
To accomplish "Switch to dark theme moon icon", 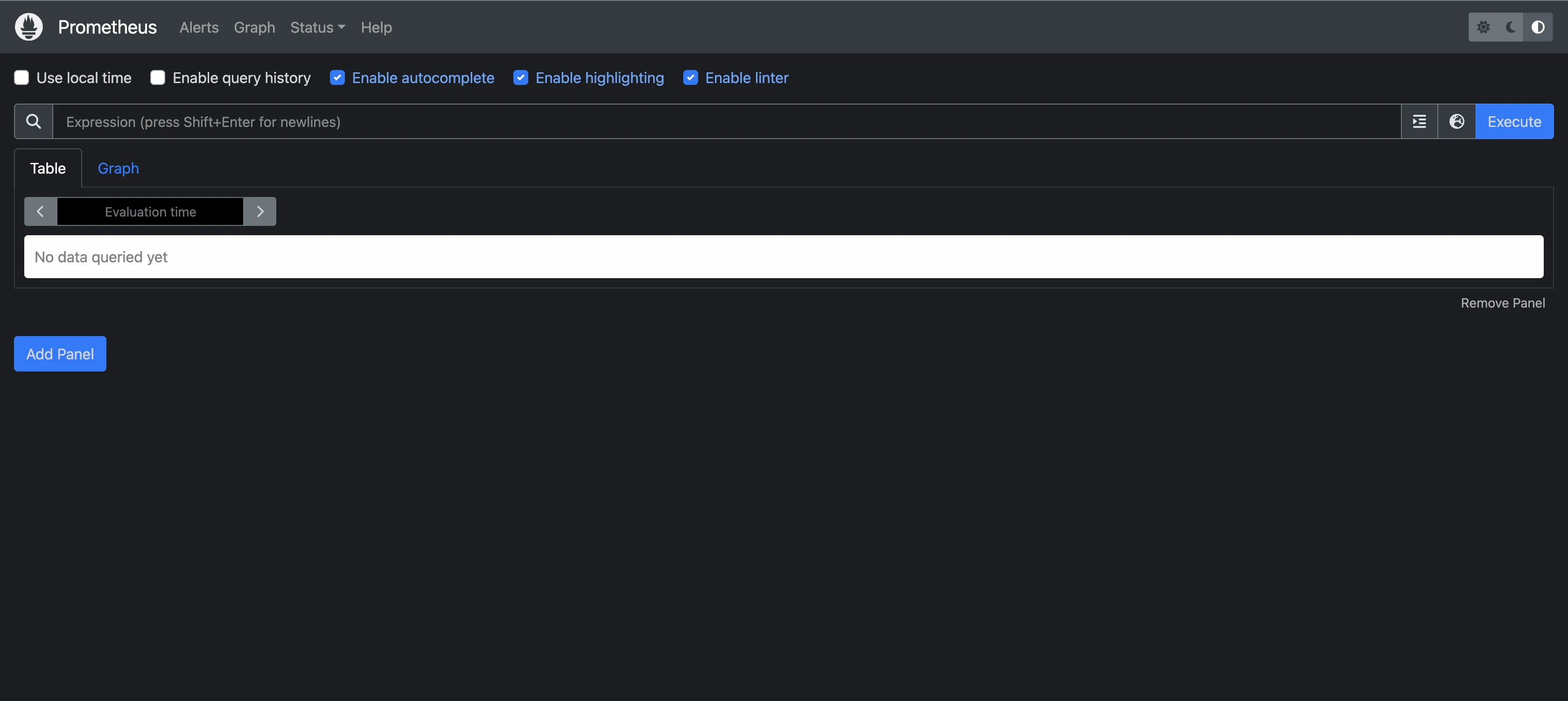I will [1511, 27].
